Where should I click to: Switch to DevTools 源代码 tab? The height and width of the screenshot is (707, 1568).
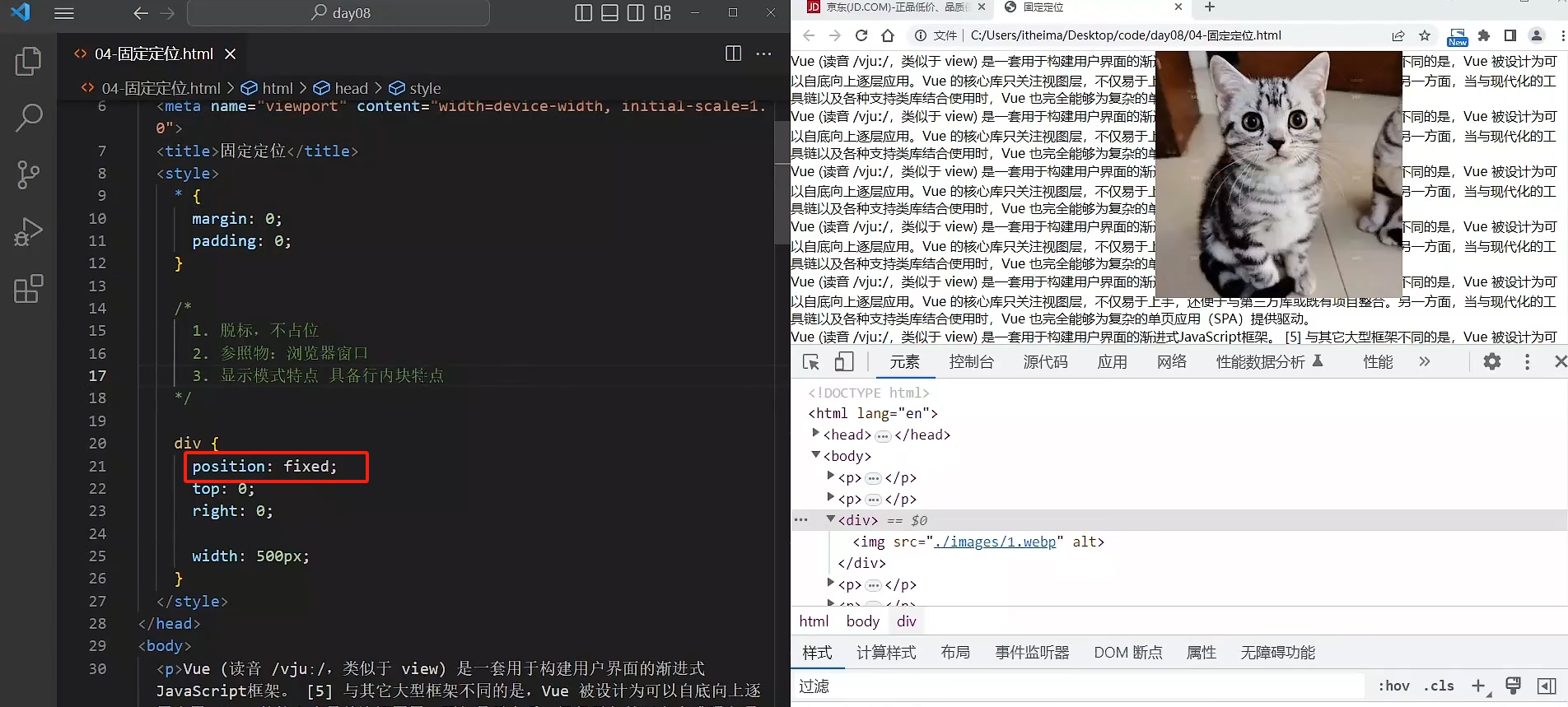[1045, 362]
